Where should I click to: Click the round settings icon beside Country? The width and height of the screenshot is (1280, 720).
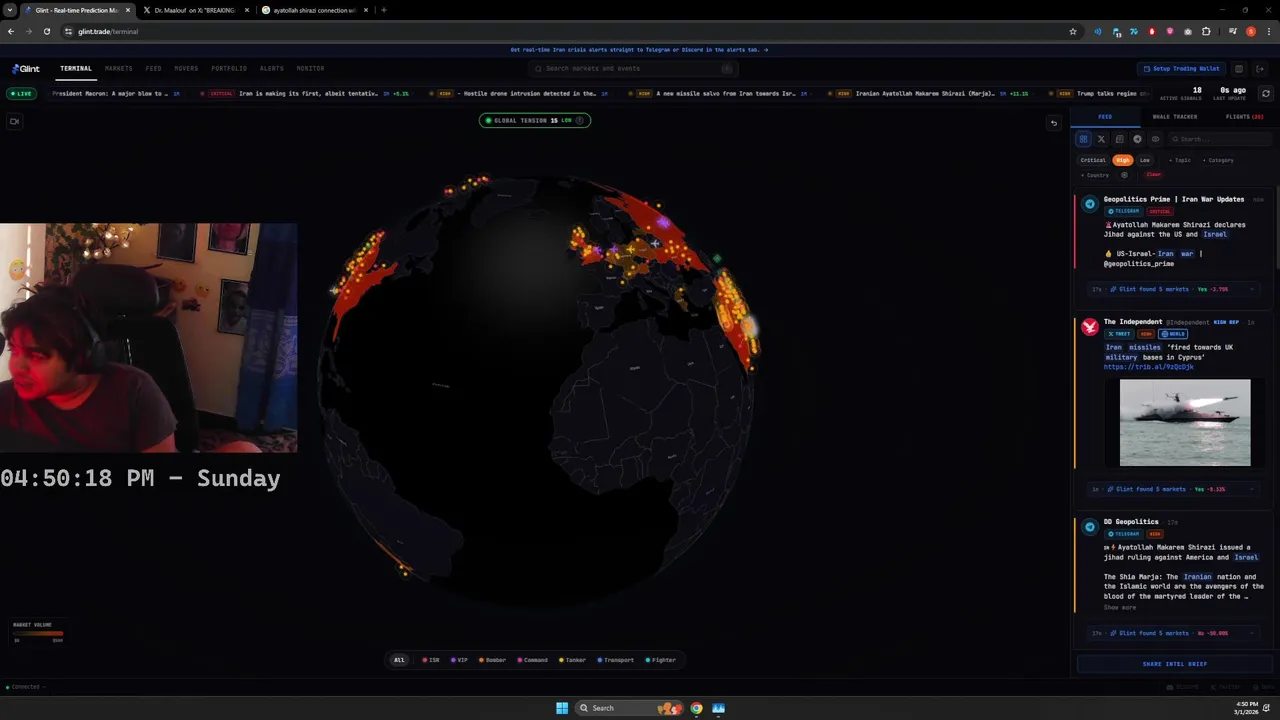[x=1124, y=175]
